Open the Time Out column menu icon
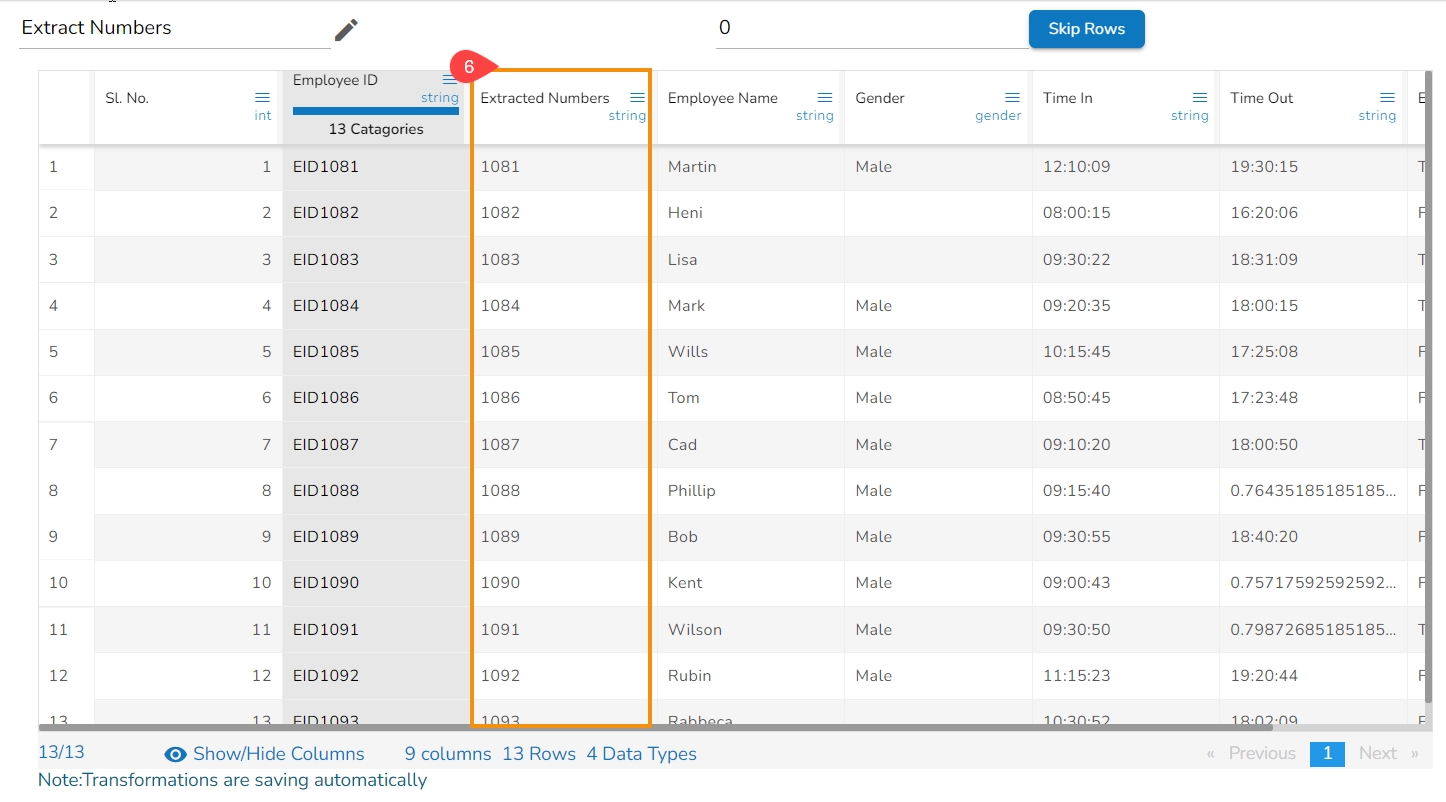Viewport: 1446px width, 802px height. tap(1387, 98)
